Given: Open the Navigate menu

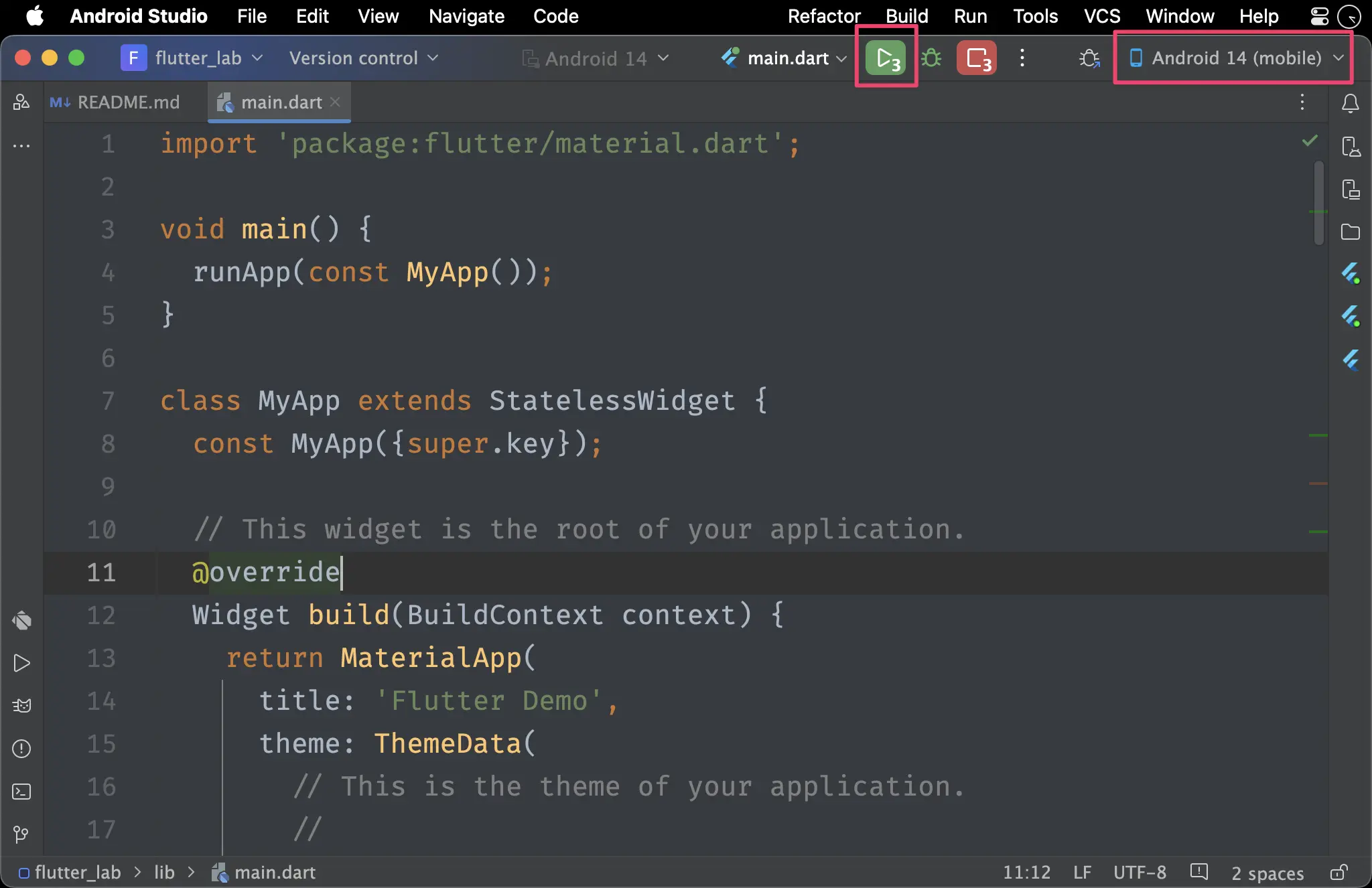Looking at the screenshot, I should pos(466,16).
